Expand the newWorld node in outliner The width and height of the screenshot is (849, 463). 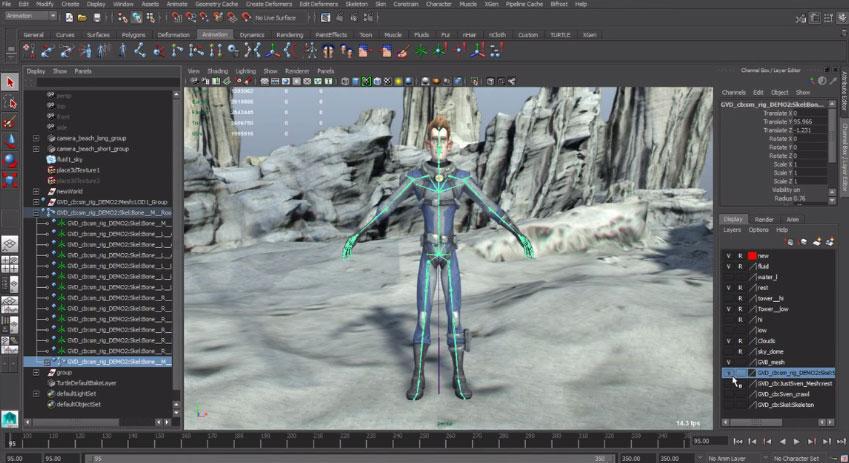click(36, 190)
